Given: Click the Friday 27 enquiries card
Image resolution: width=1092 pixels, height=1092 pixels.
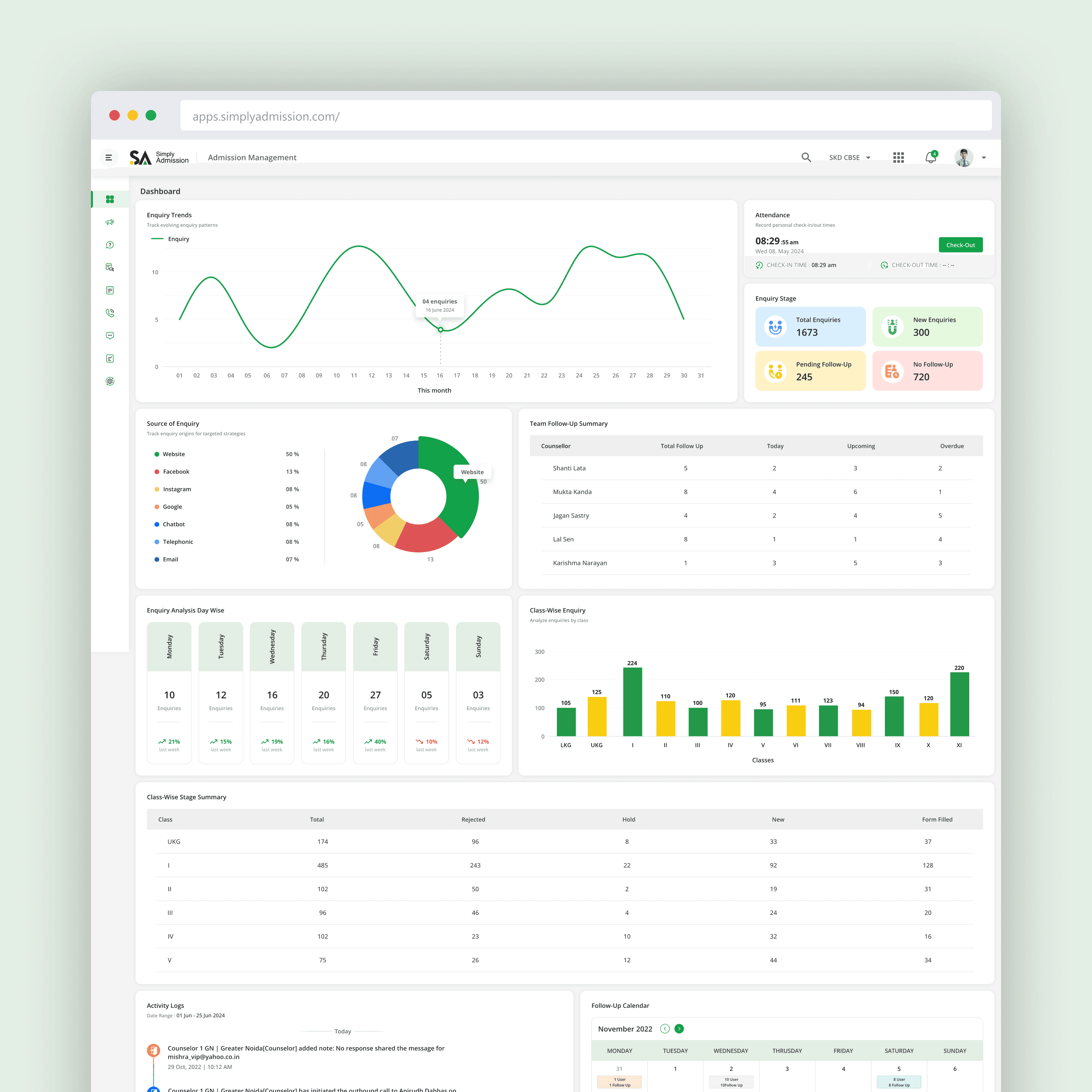Looking at the screenshot, I should point(375,693).
